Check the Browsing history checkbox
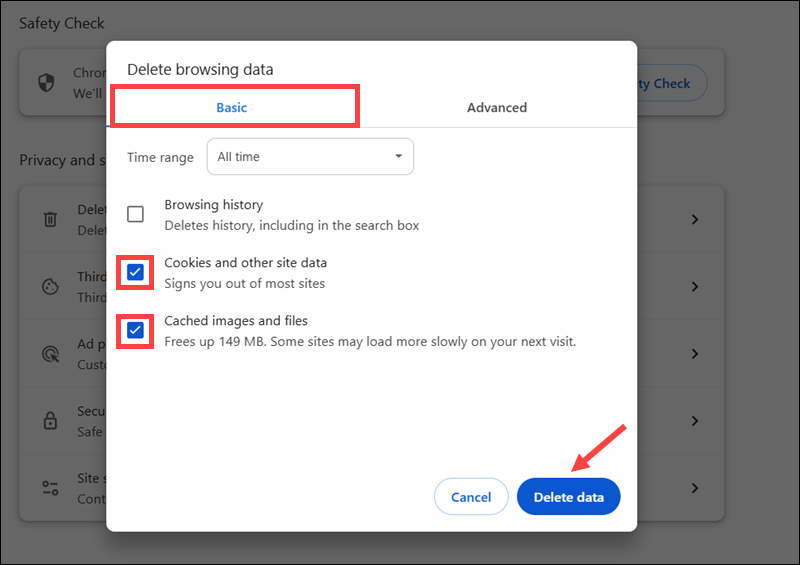This screenshot has width=800, height=565. (x=135, y=214)
